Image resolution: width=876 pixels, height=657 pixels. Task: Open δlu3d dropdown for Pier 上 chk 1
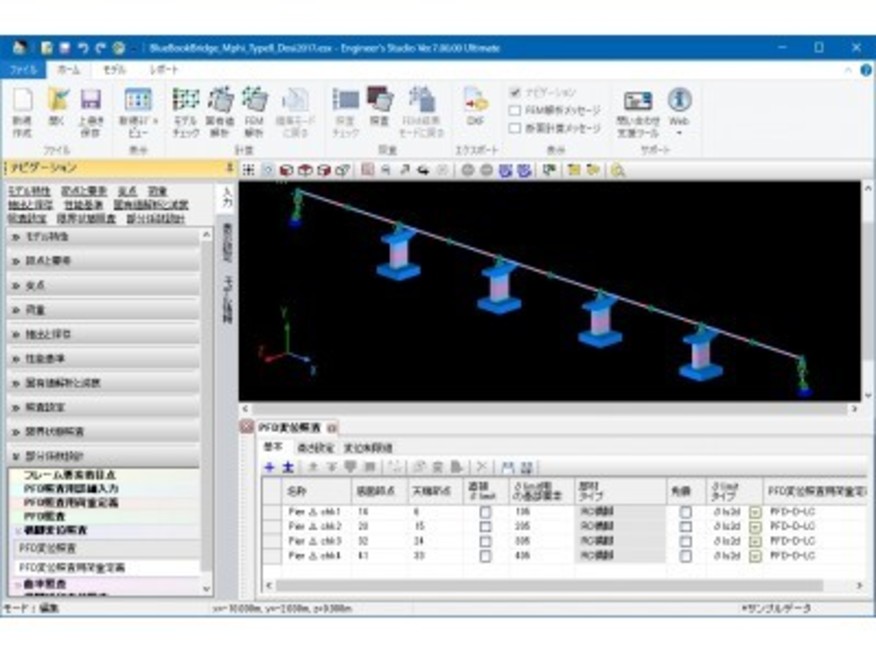pyautogui.click(x=755, y=512)
